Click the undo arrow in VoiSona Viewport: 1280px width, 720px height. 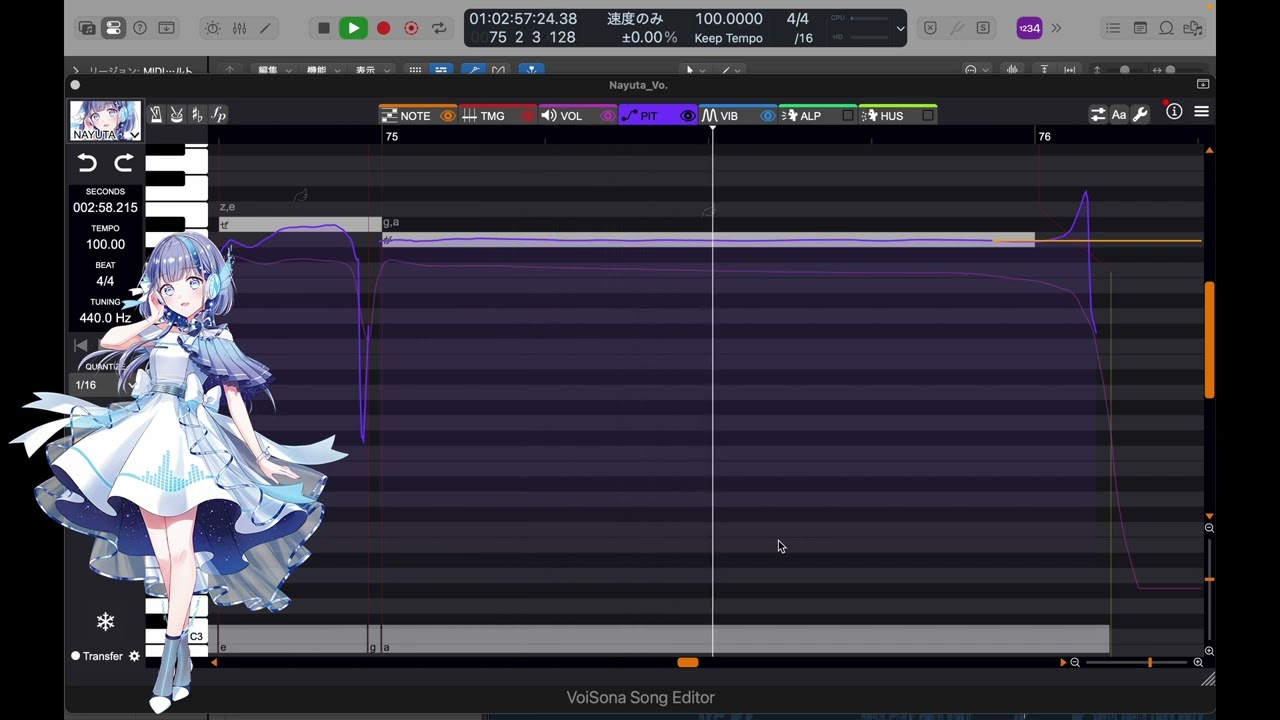(87, 164)
